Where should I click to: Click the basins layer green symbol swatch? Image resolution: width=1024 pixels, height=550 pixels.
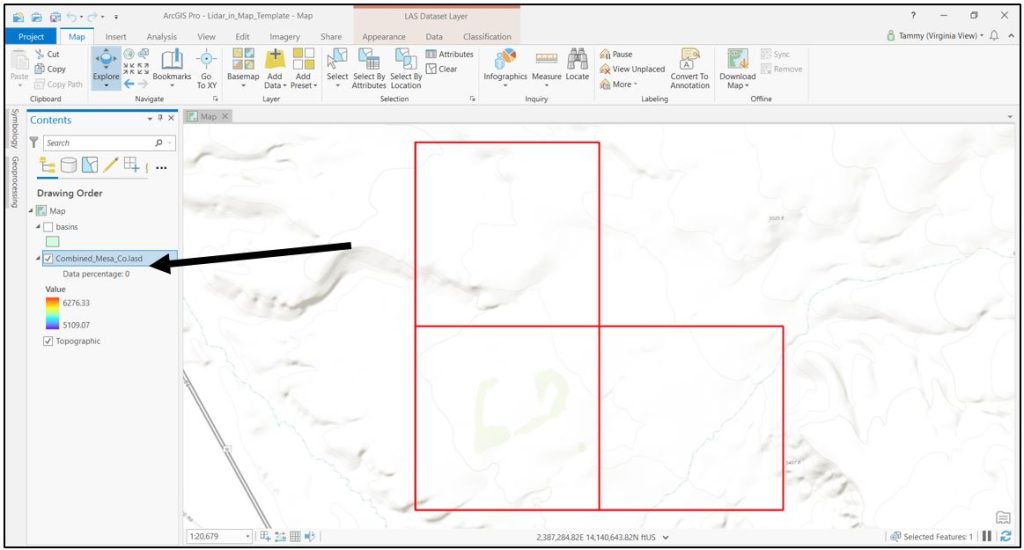coord(52,242)
